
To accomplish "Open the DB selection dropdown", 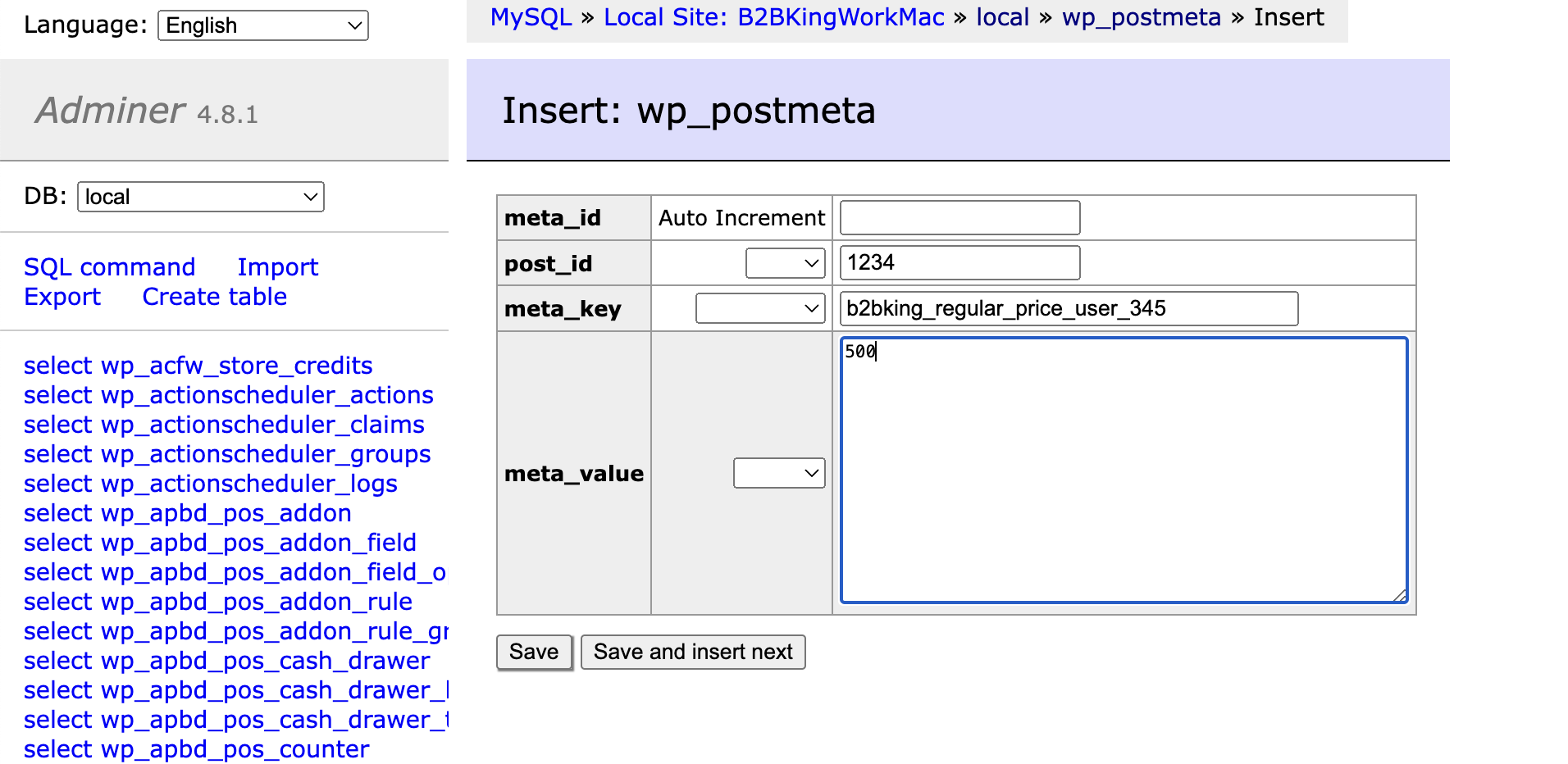I will click(201, 197).
